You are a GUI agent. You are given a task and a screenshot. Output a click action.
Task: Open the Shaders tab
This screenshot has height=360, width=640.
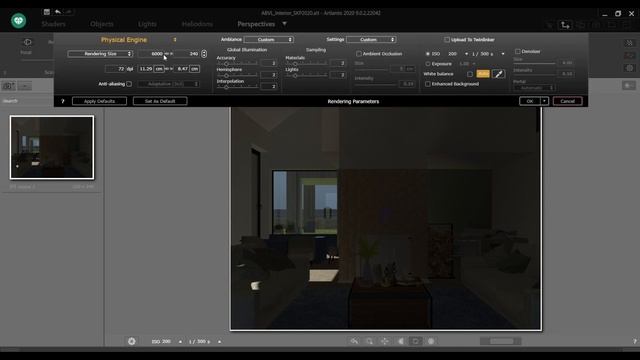pyautogui.click(x=53, y=24)
